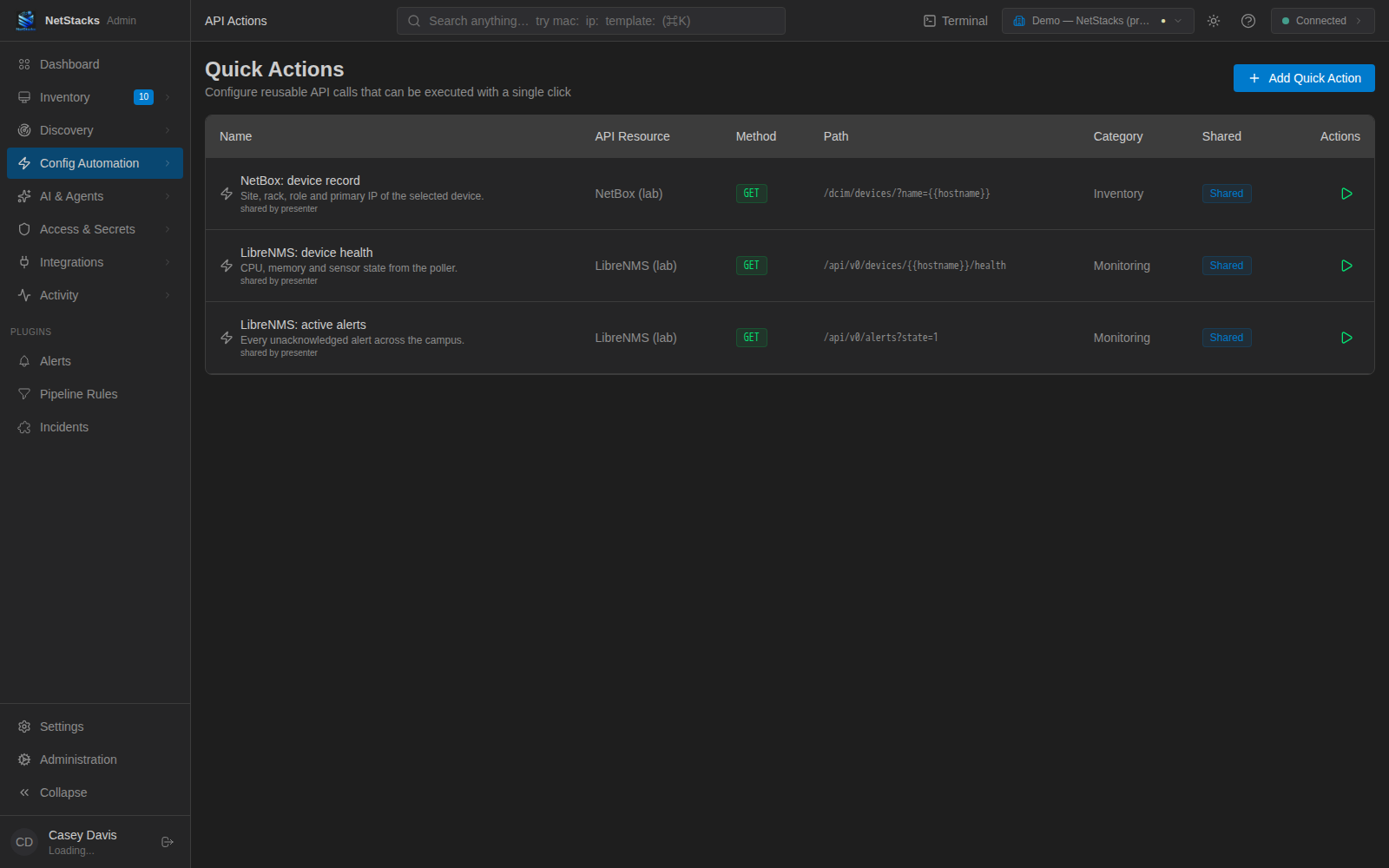Click the Alerts bell icon
This screenshot has height=868, width=1389.
point(24,361)
